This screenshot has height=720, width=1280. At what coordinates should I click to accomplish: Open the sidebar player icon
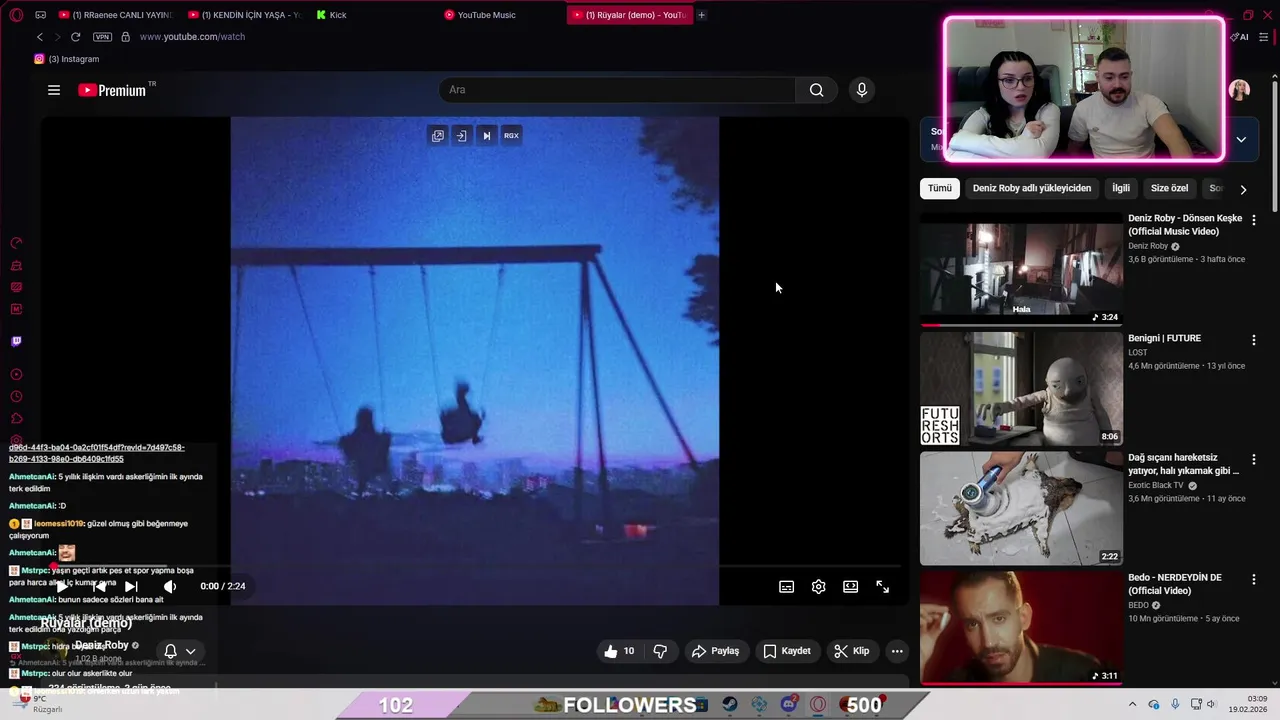coord(16,374)
